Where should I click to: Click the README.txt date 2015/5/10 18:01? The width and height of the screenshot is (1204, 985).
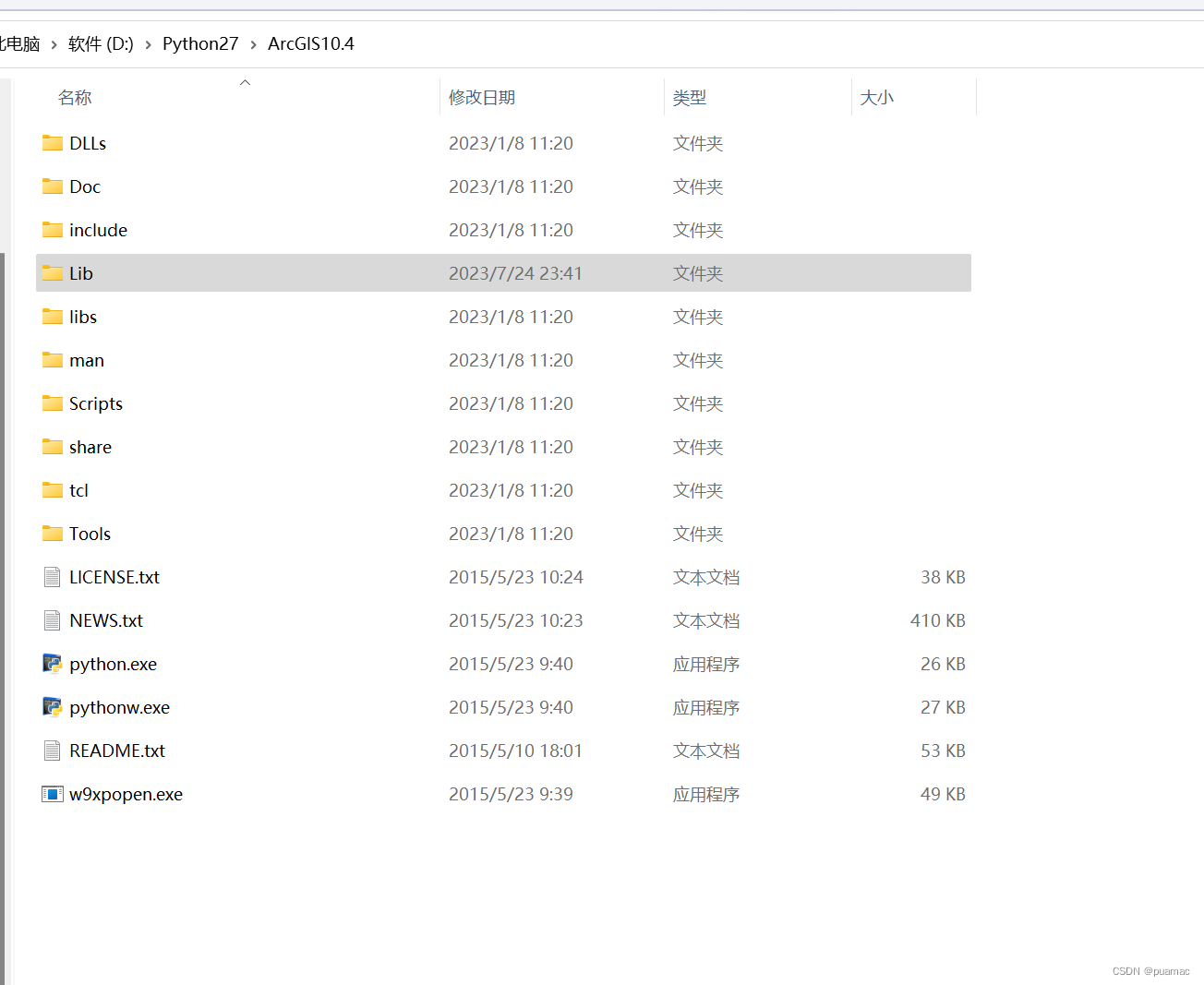(515, 751)
